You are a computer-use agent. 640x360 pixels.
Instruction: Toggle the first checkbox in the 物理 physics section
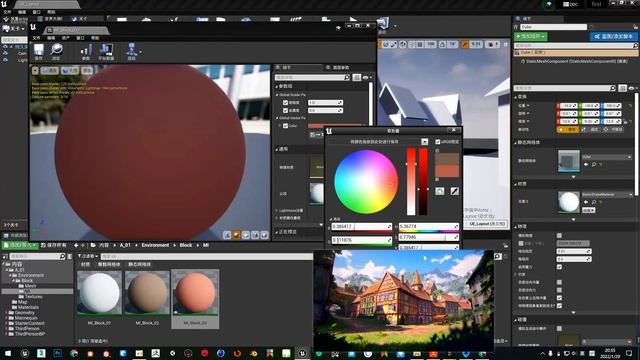(x=559, y=236)
